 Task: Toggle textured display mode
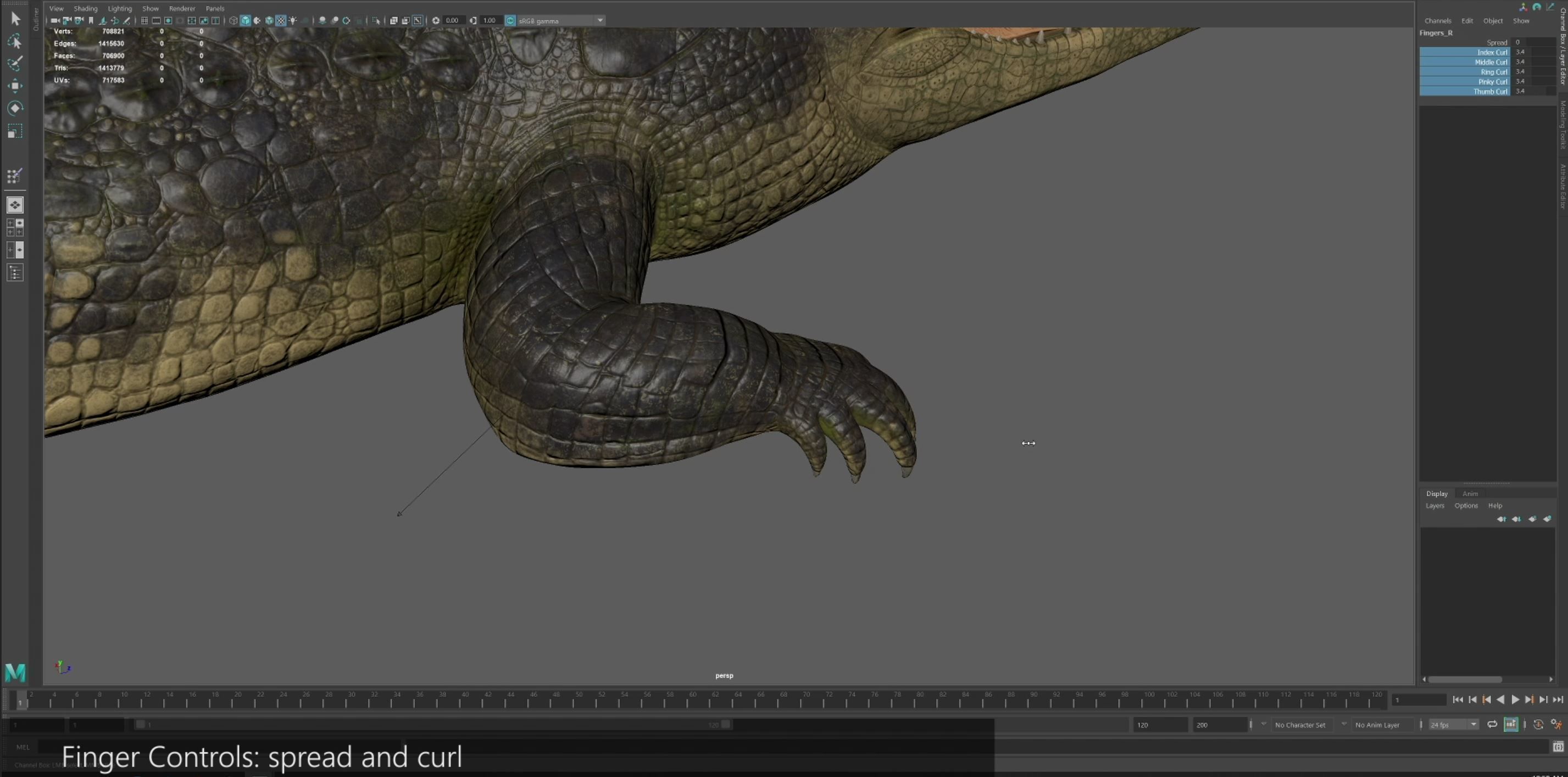(x=281, y=21)
